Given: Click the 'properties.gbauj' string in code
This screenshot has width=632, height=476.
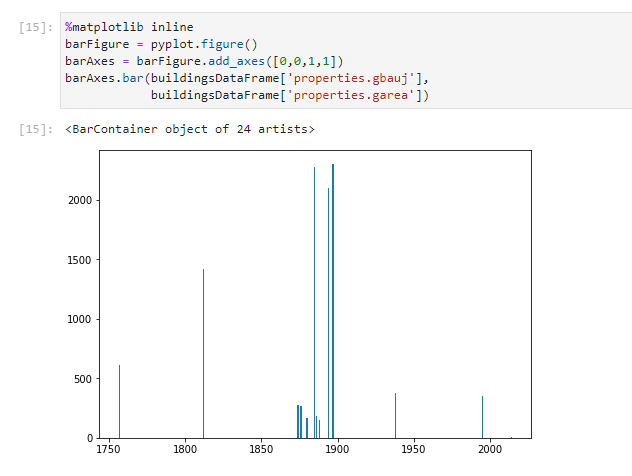Looking at the screenshot, I should click(355, 78).
